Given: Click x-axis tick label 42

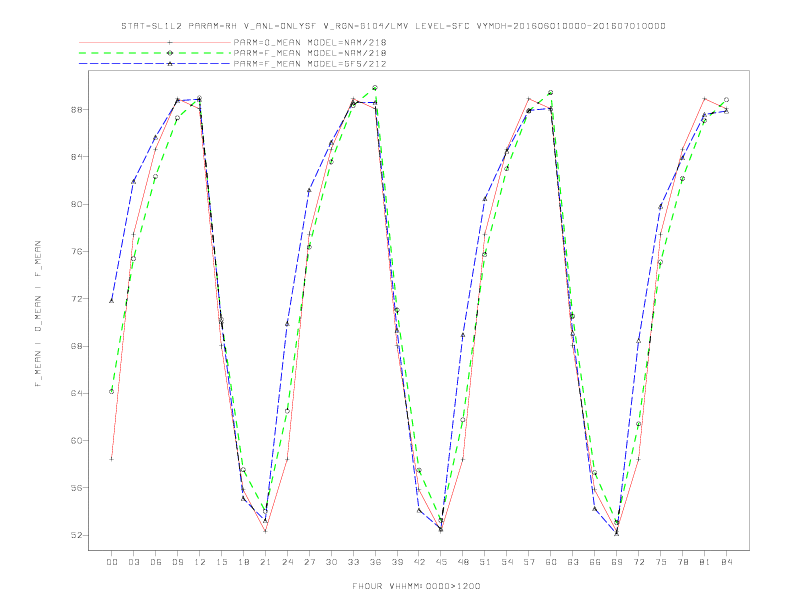Looking at the screenshot, I should 419,562.
